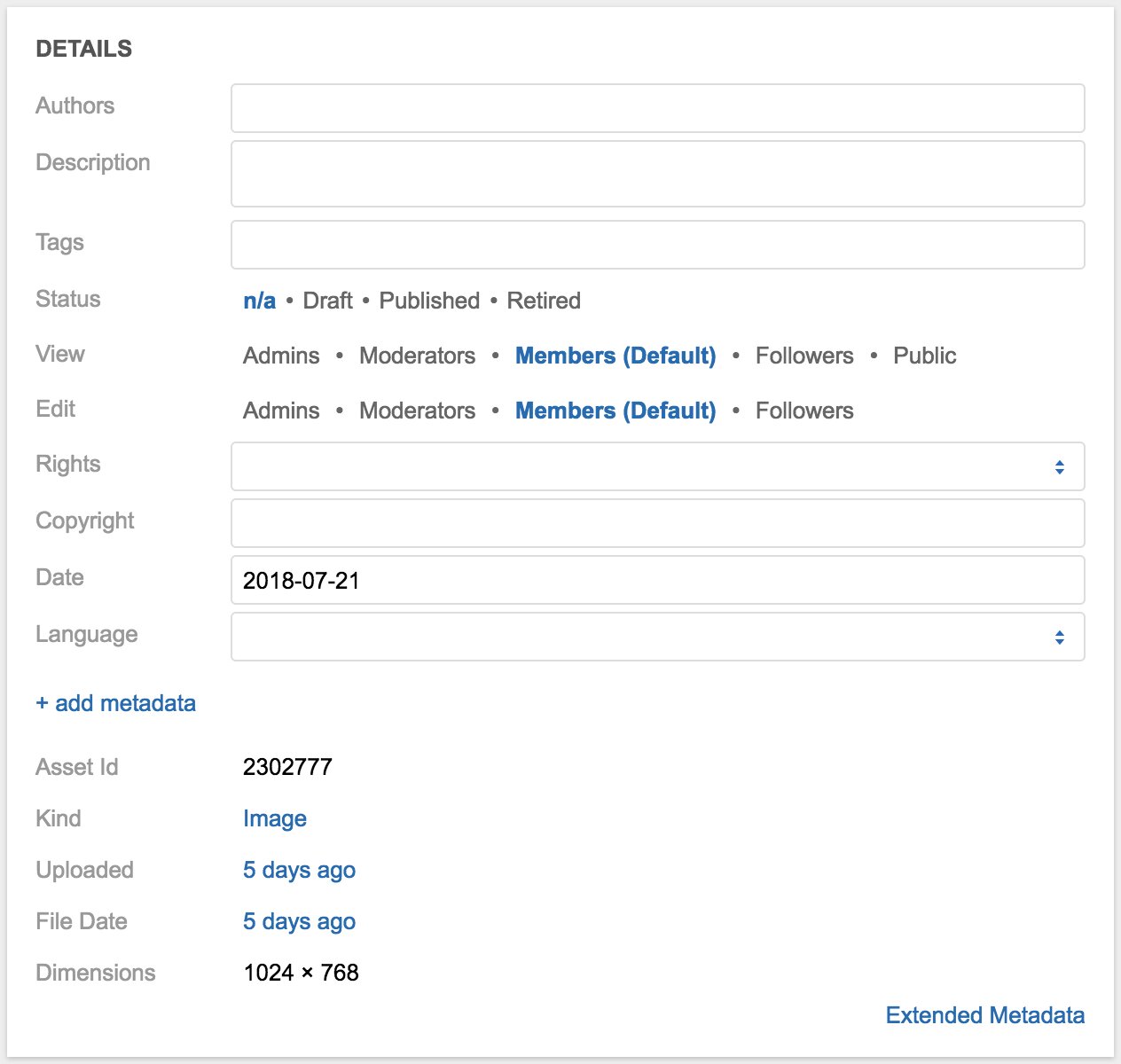Click the Date field showing 2018-07-21
Viewport: 1121px width, 1064px height.
(x=657, y=580)
